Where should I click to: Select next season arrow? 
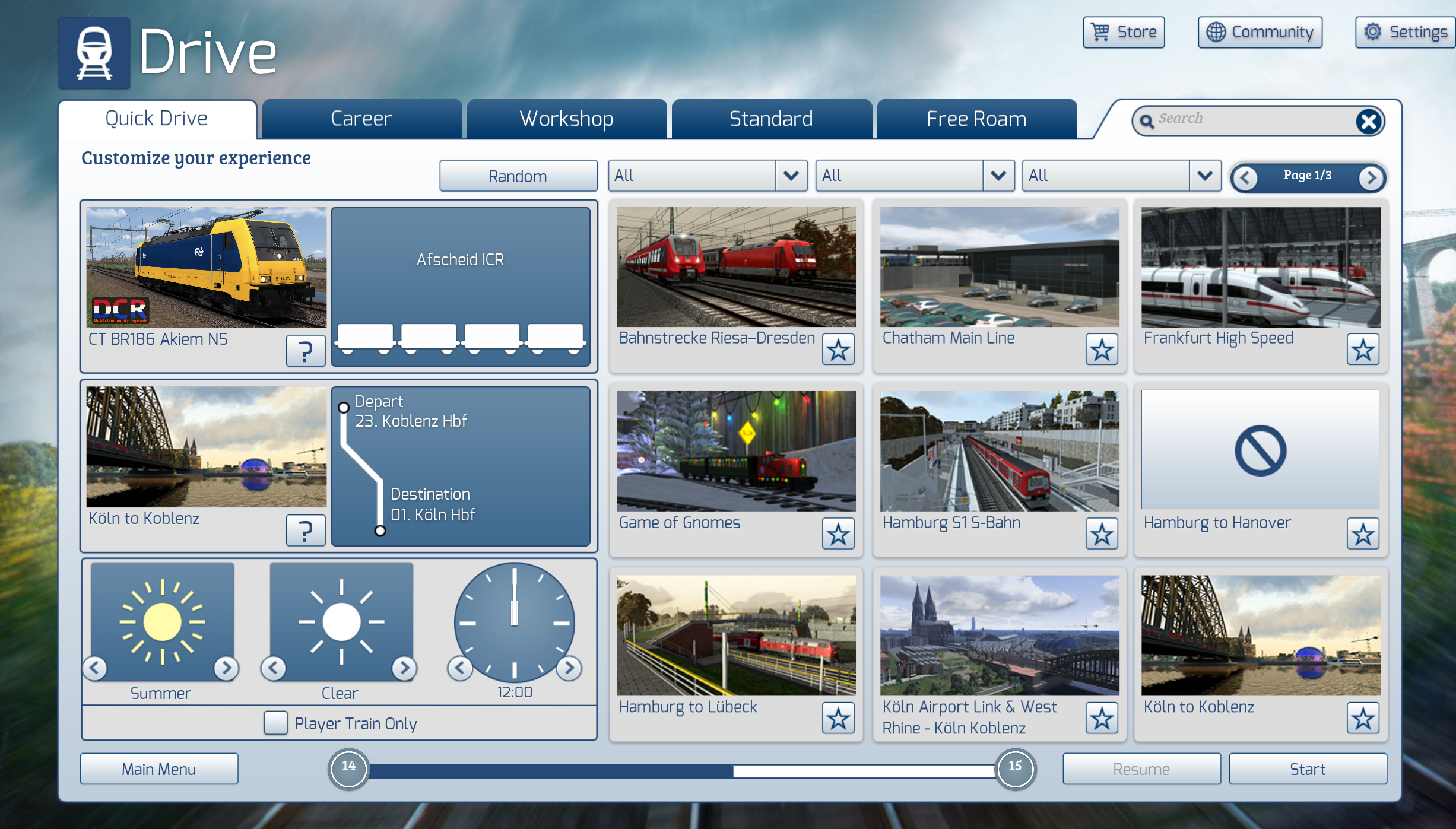226,668
